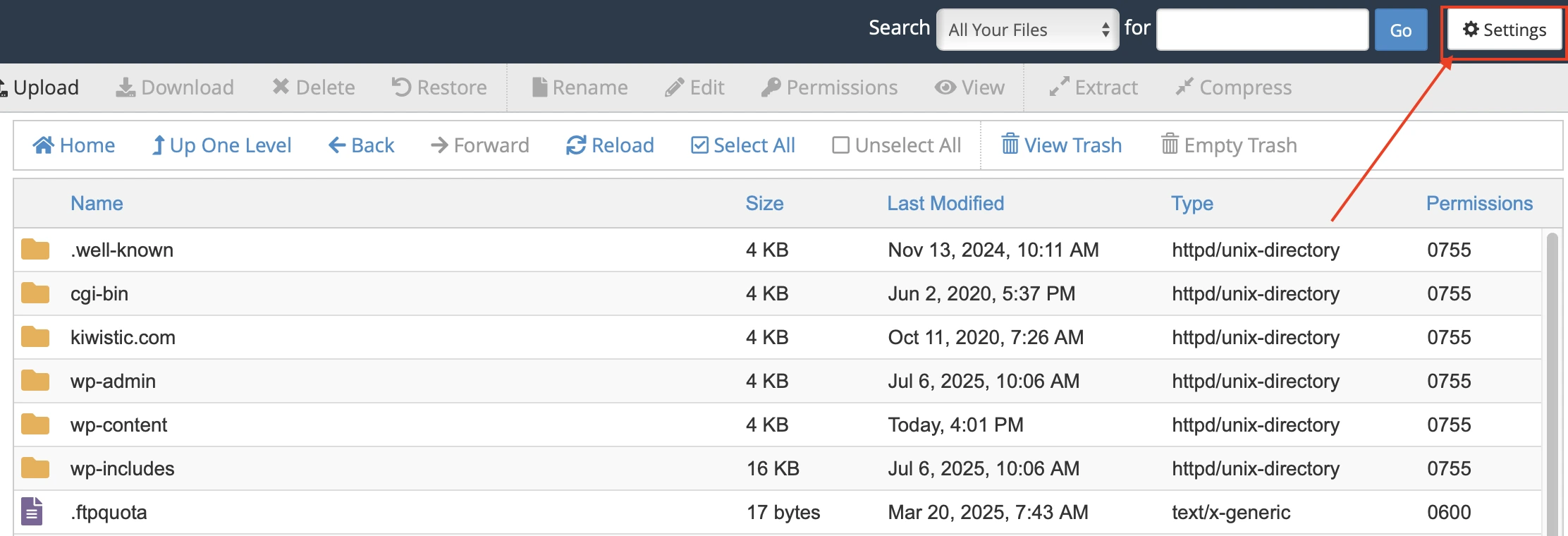Expand the All Your Files search dropdown
Viewport: 1568px width, 536px height.
[1027, 30]
